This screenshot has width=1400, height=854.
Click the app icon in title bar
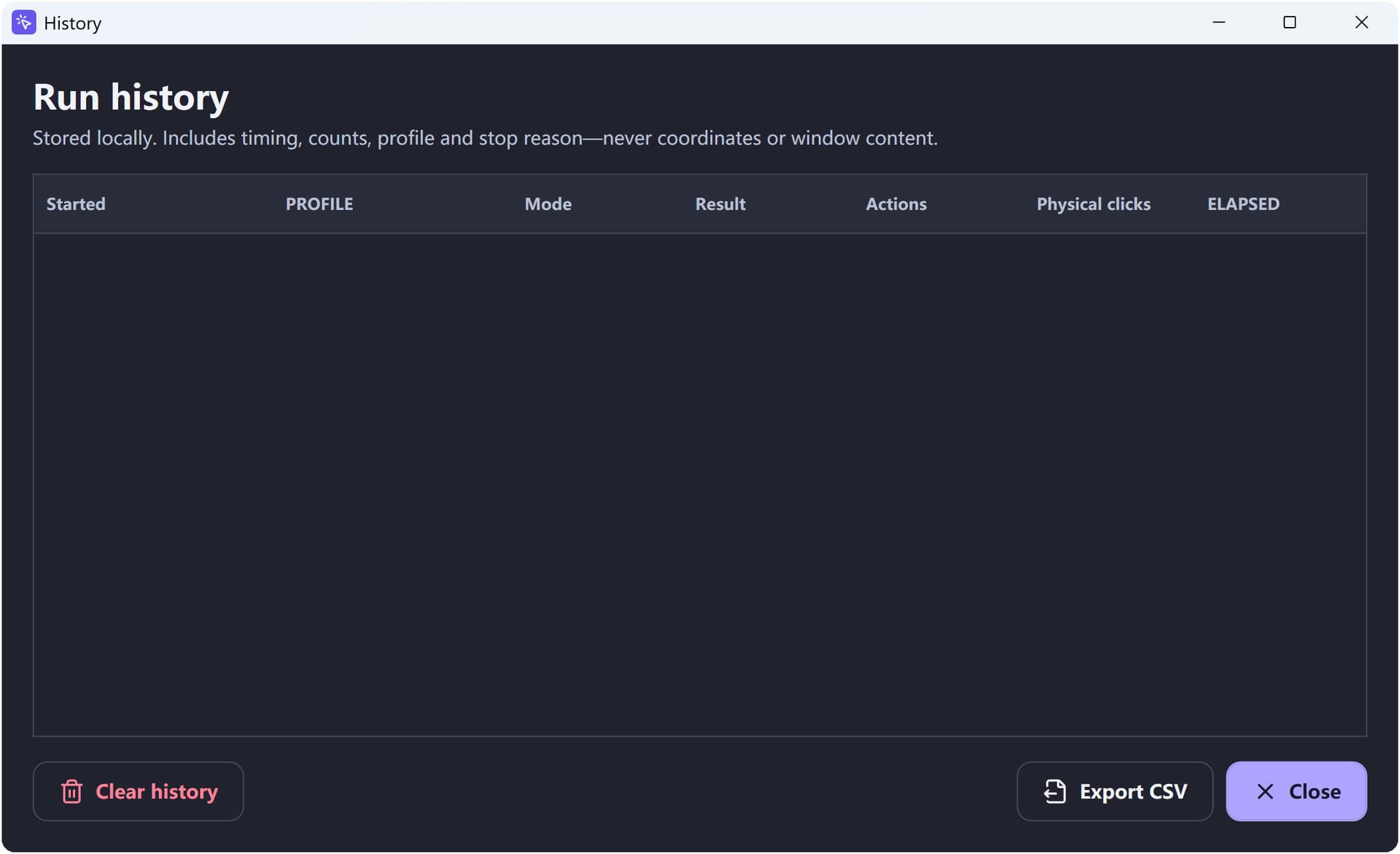pos(24,23)
